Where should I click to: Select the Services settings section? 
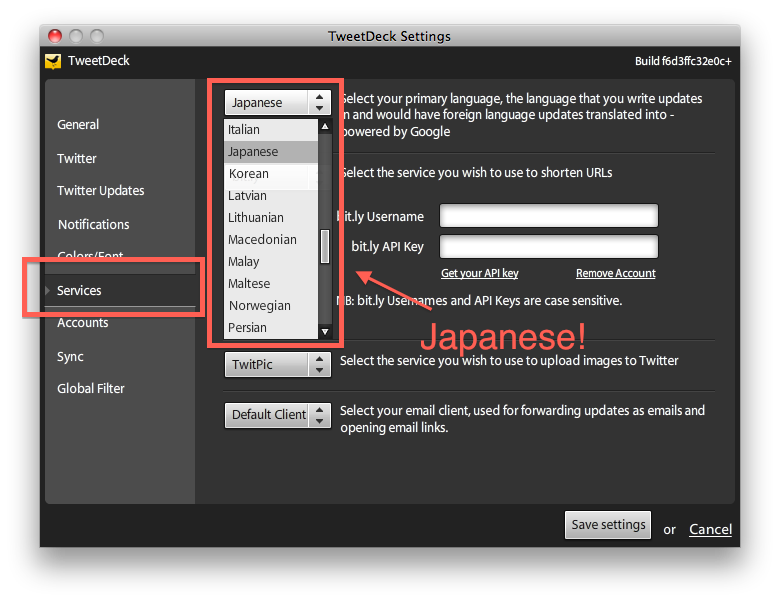click(120, 291)
